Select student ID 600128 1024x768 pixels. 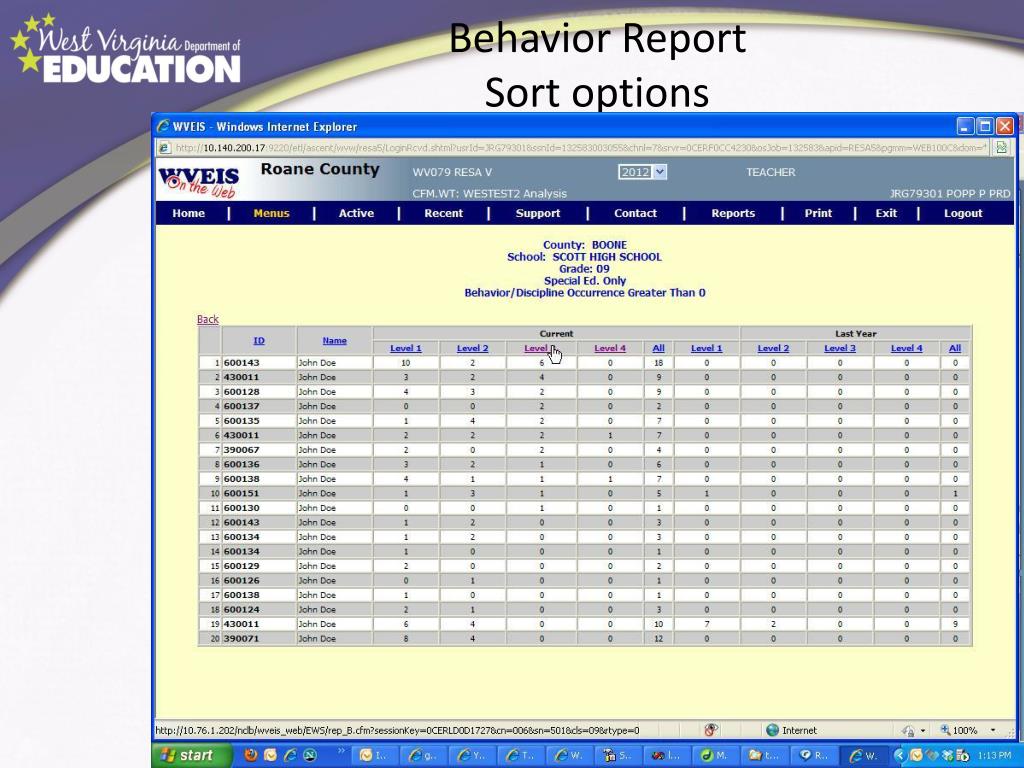[x=242, y=392]
